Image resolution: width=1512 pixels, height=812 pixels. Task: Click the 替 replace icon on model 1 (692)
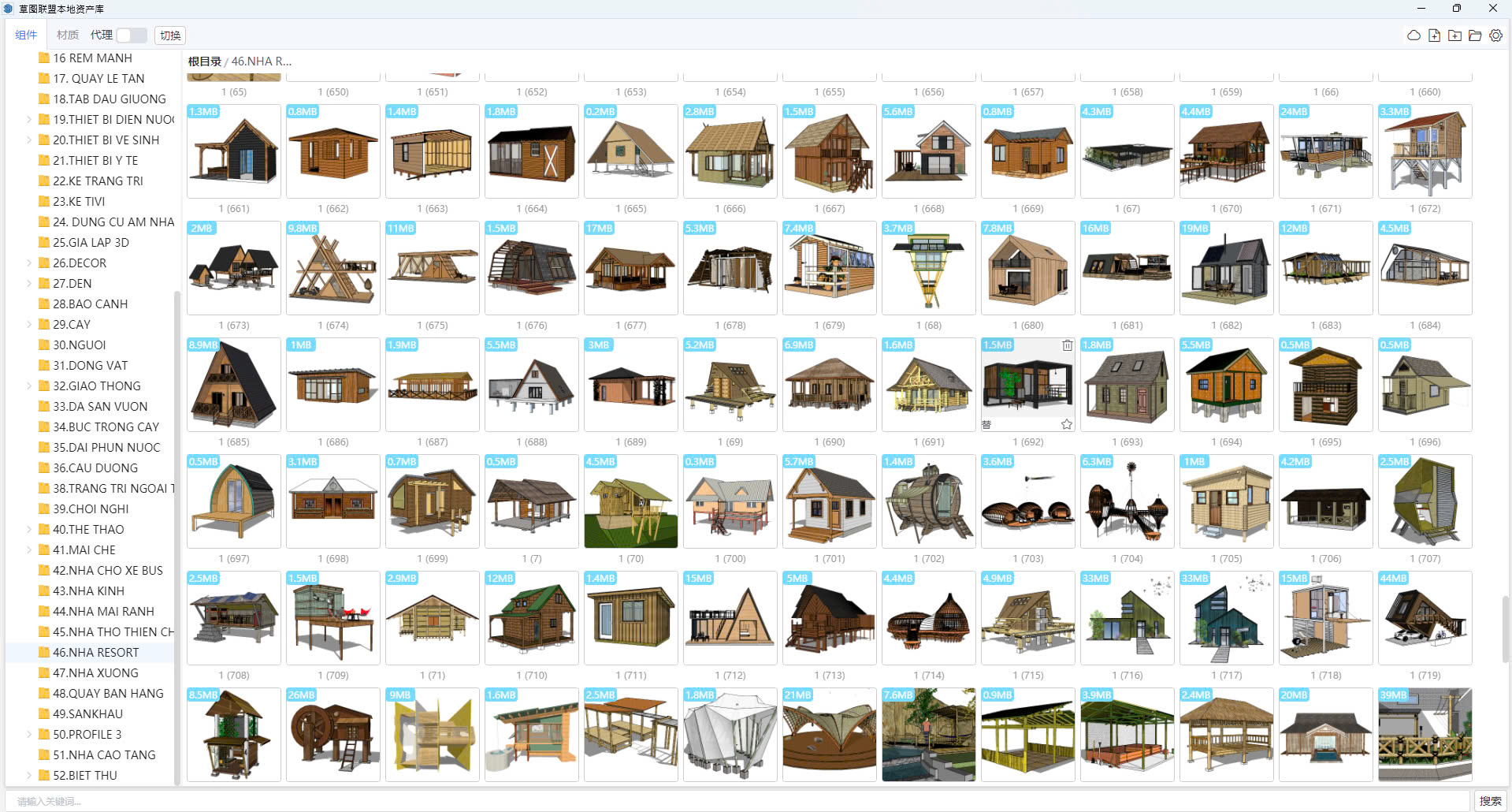(986, 424)
